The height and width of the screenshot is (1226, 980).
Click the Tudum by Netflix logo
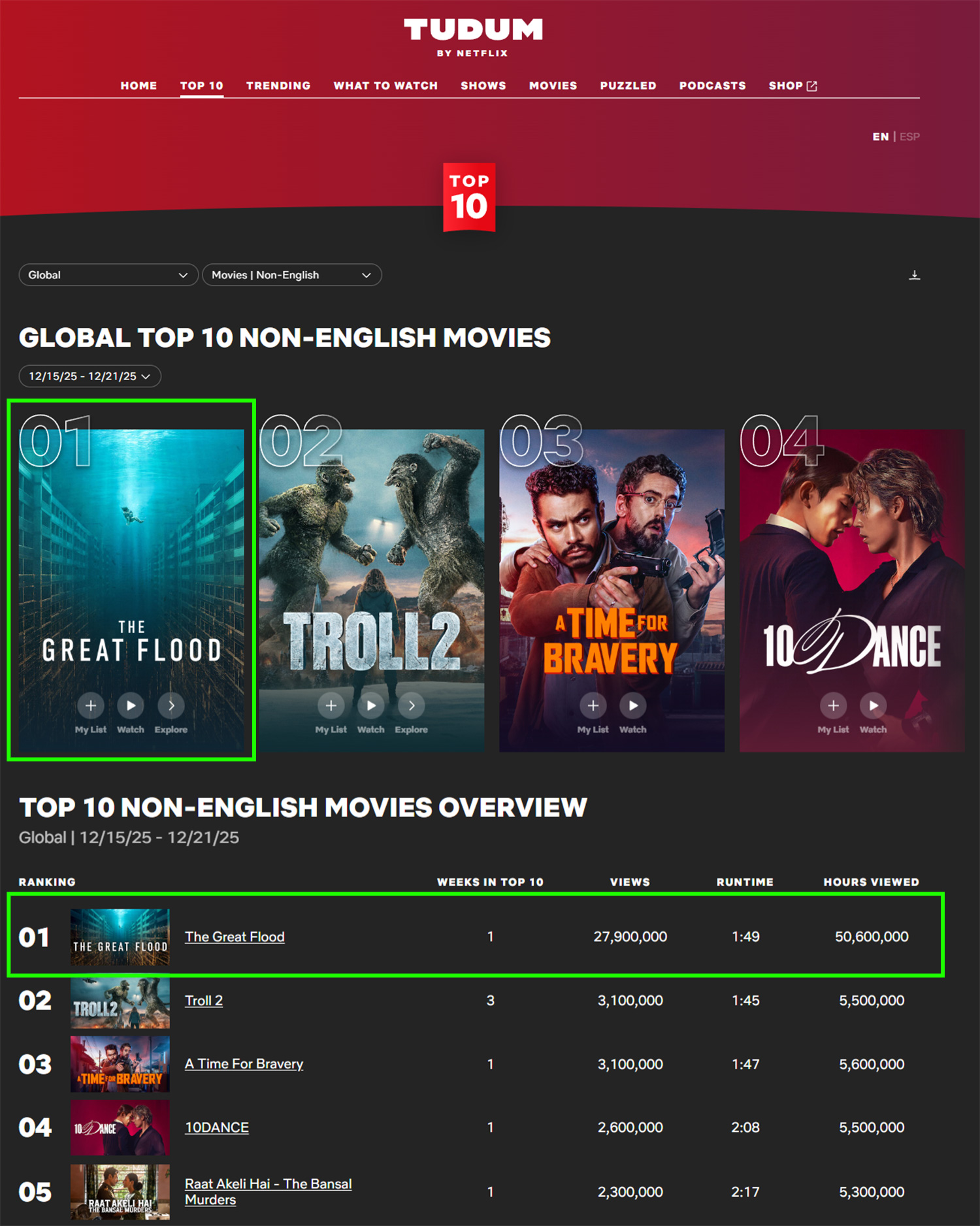472,37
